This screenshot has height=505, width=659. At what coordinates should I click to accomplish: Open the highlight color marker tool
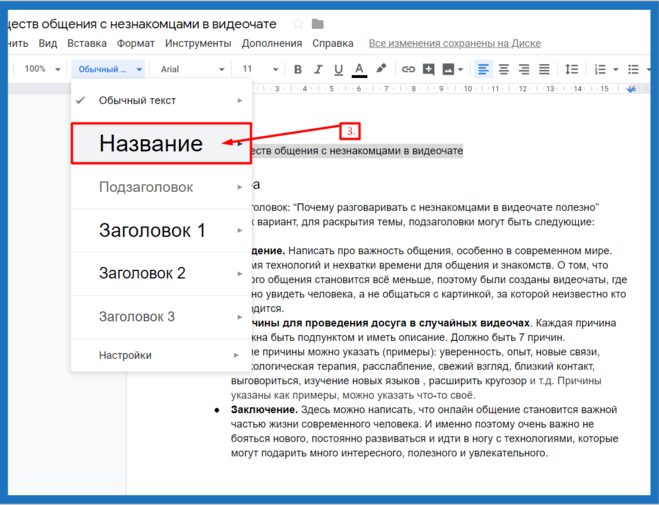pos(381,68)
